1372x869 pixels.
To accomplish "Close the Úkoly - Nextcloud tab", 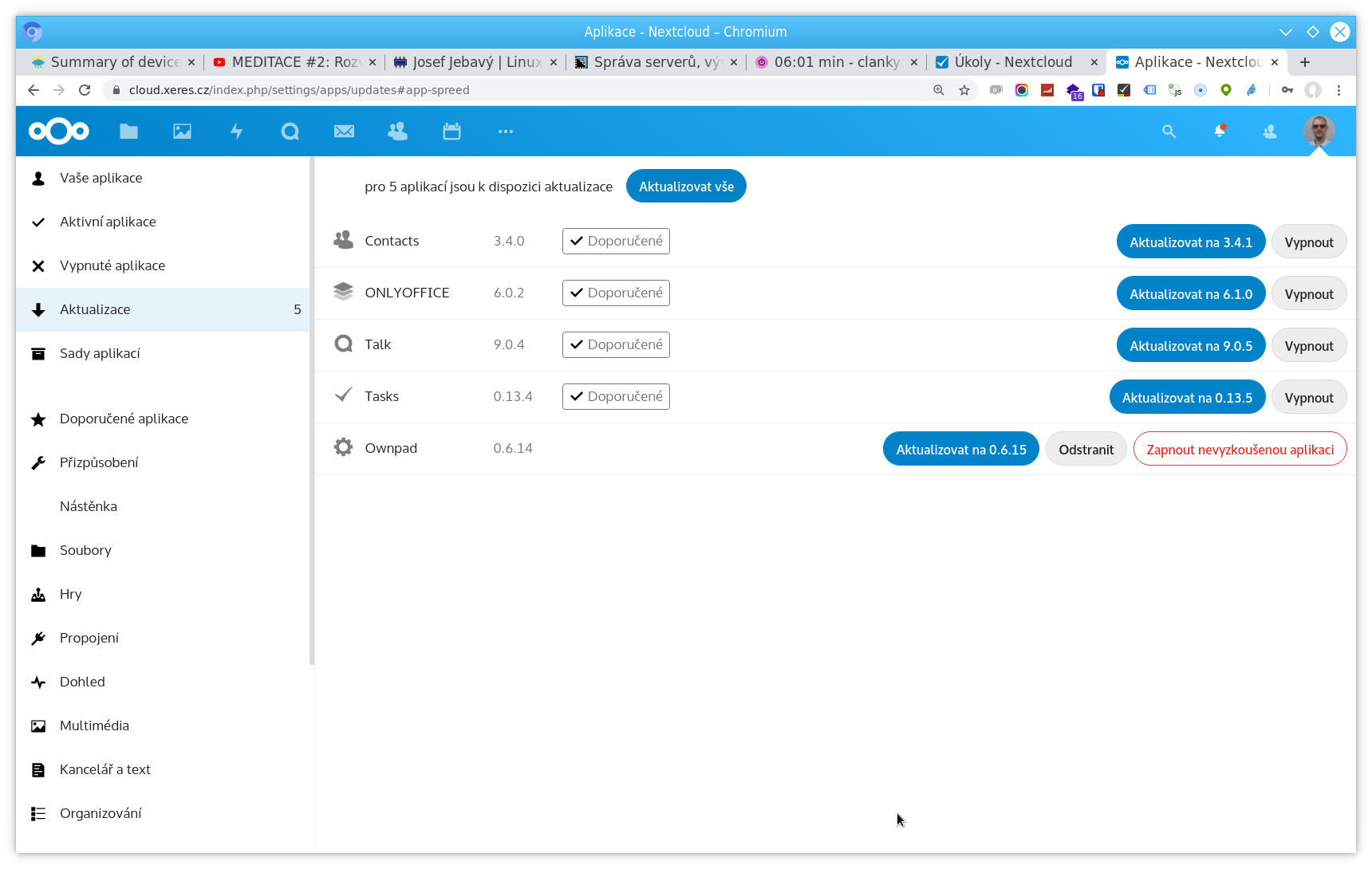I will pos(1094,62).
